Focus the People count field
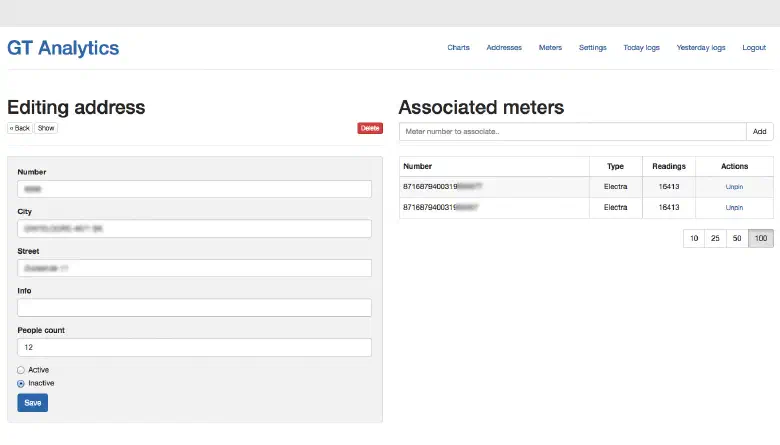Screen dimensions: 780x445 195,348
